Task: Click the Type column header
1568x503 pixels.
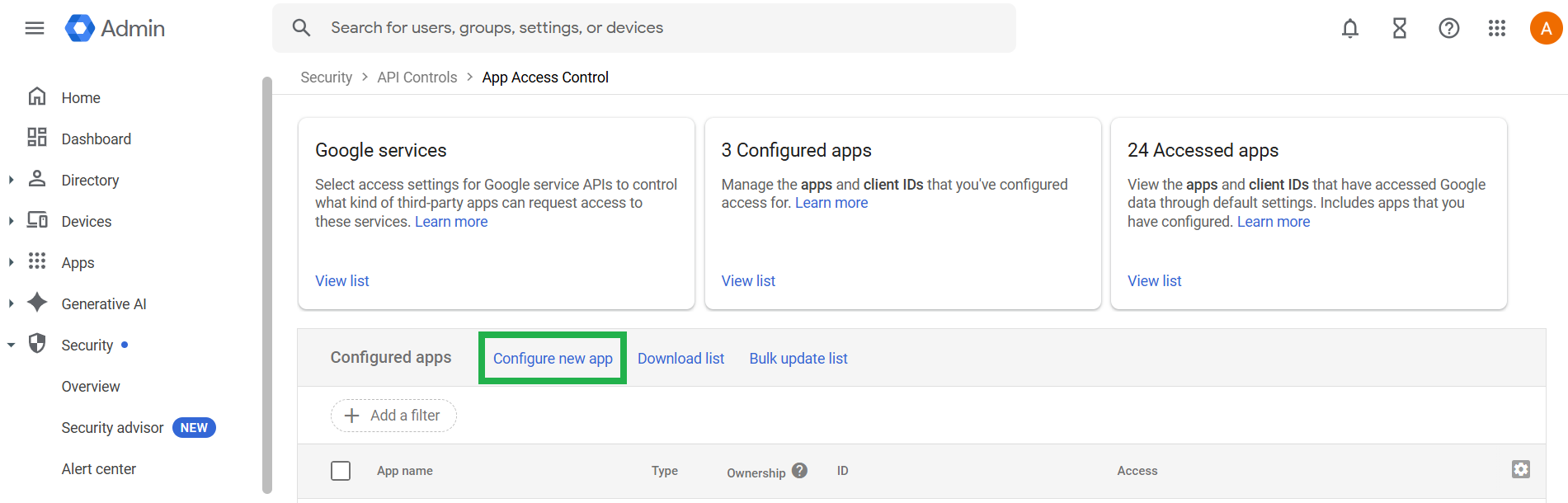Action: 665,471
